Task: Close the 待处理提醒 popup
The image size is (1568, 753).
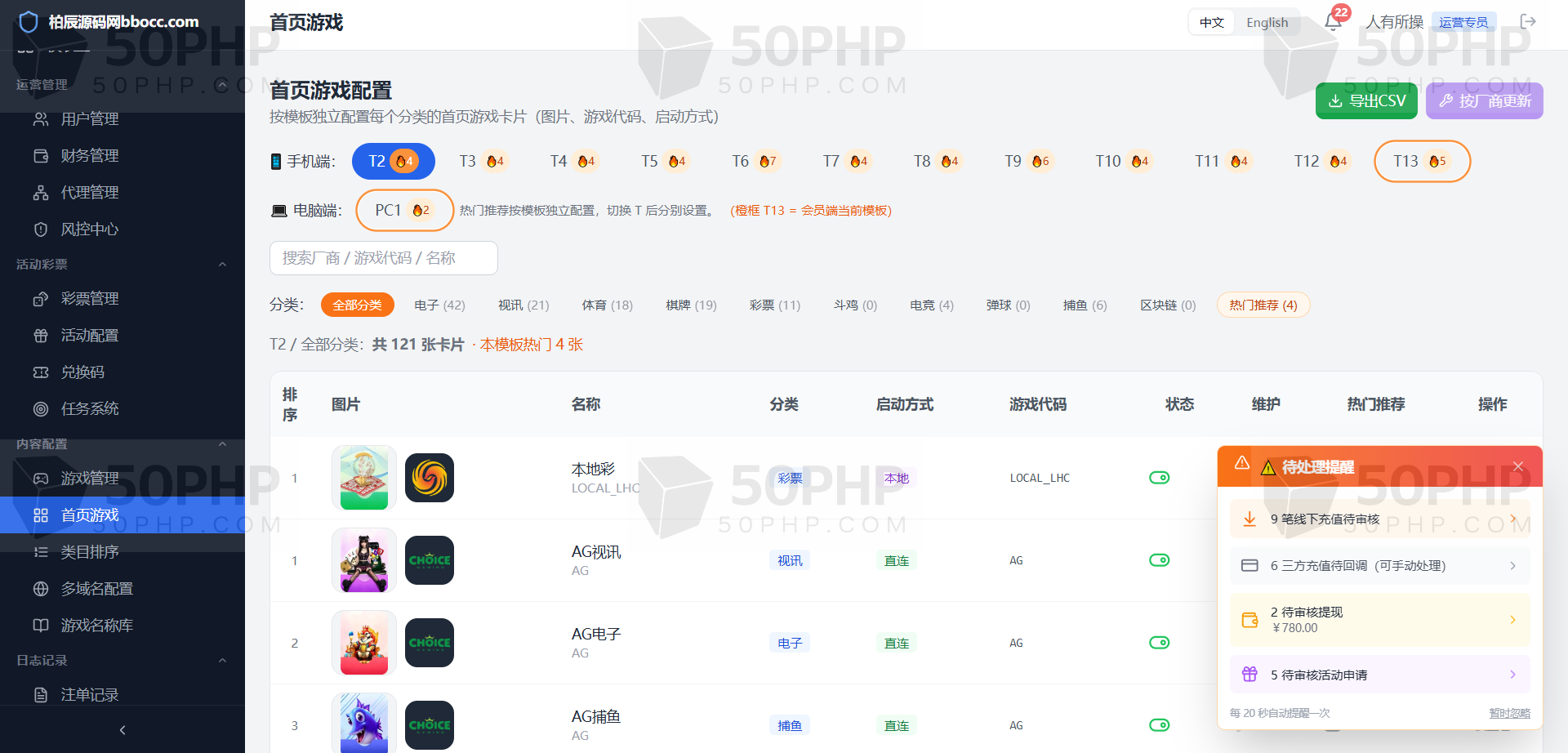Action: pos(1518,466)
